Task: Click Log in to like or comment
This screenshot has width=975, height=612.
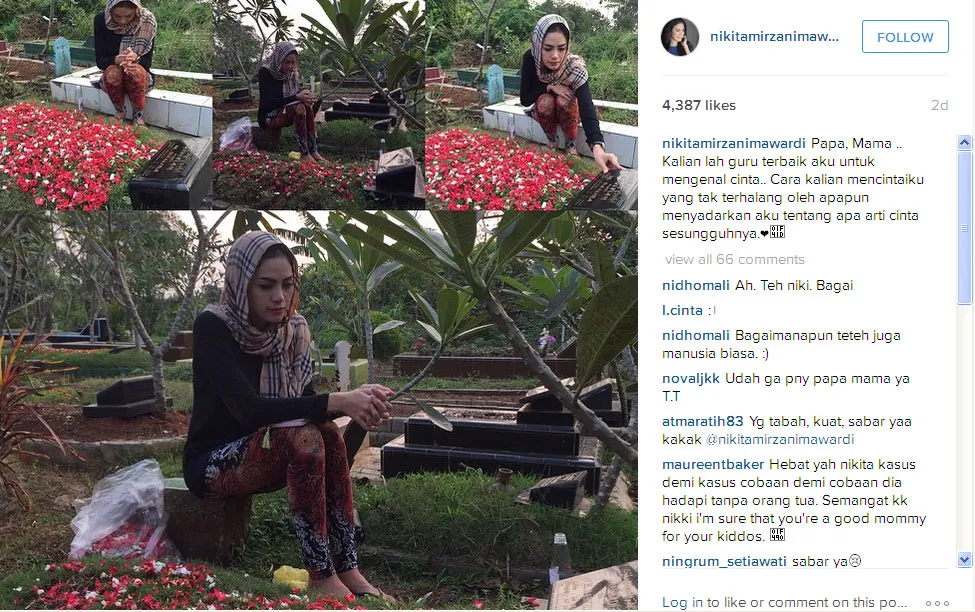Action: (784, 602)
